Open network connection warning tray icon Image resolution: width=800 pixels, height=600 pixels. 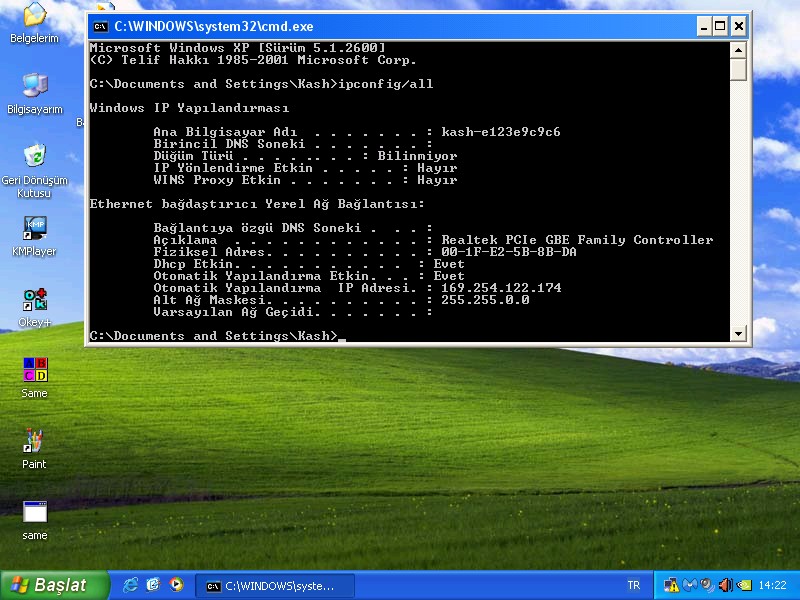[x=671, y=585]
